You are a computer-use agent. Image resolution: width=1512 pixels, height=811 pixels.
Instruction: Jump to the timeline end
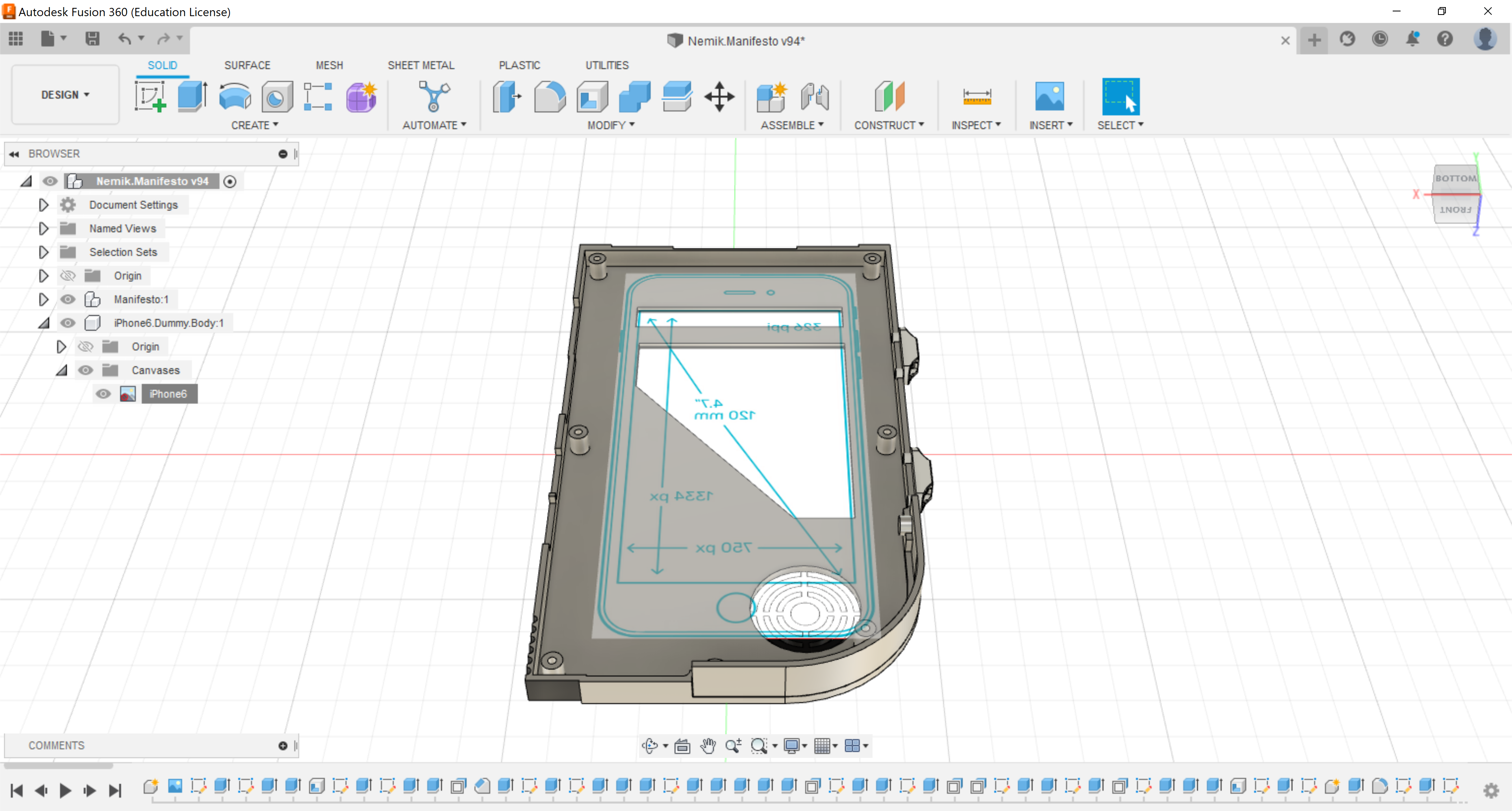115,791
